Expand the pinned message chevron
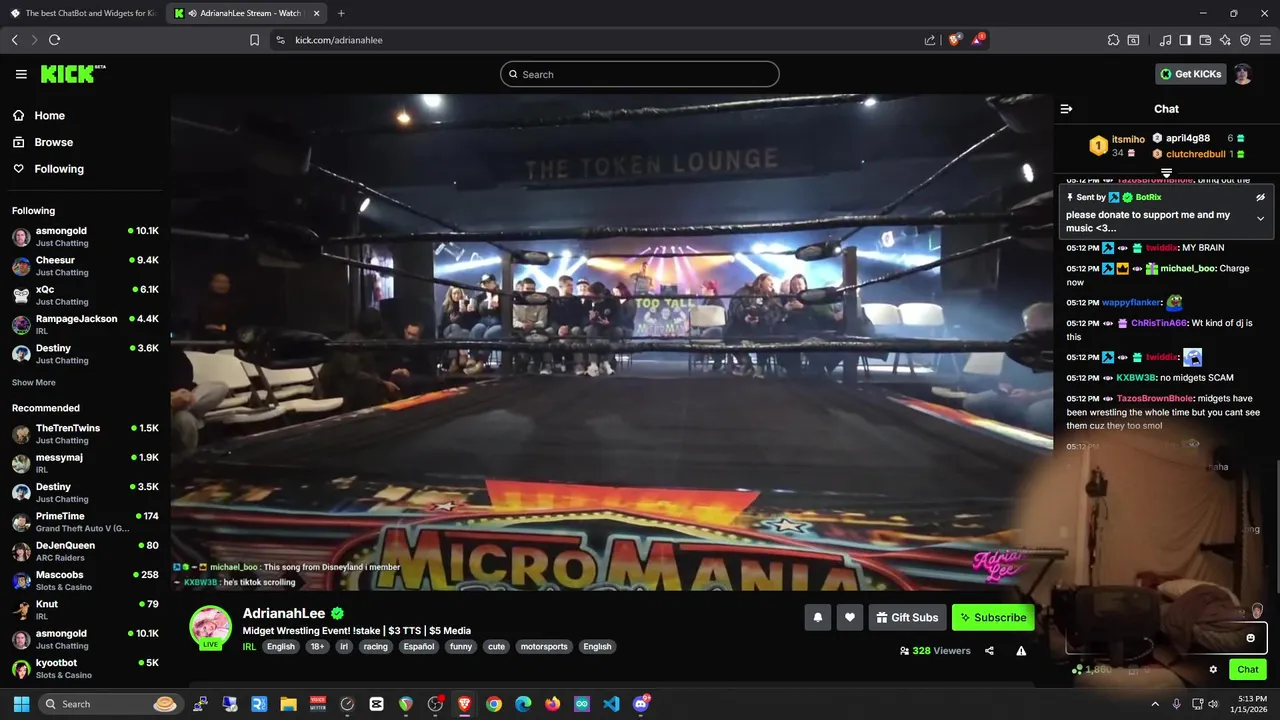The height and width of the screenshot is (720, 1280). [1260, 218]
